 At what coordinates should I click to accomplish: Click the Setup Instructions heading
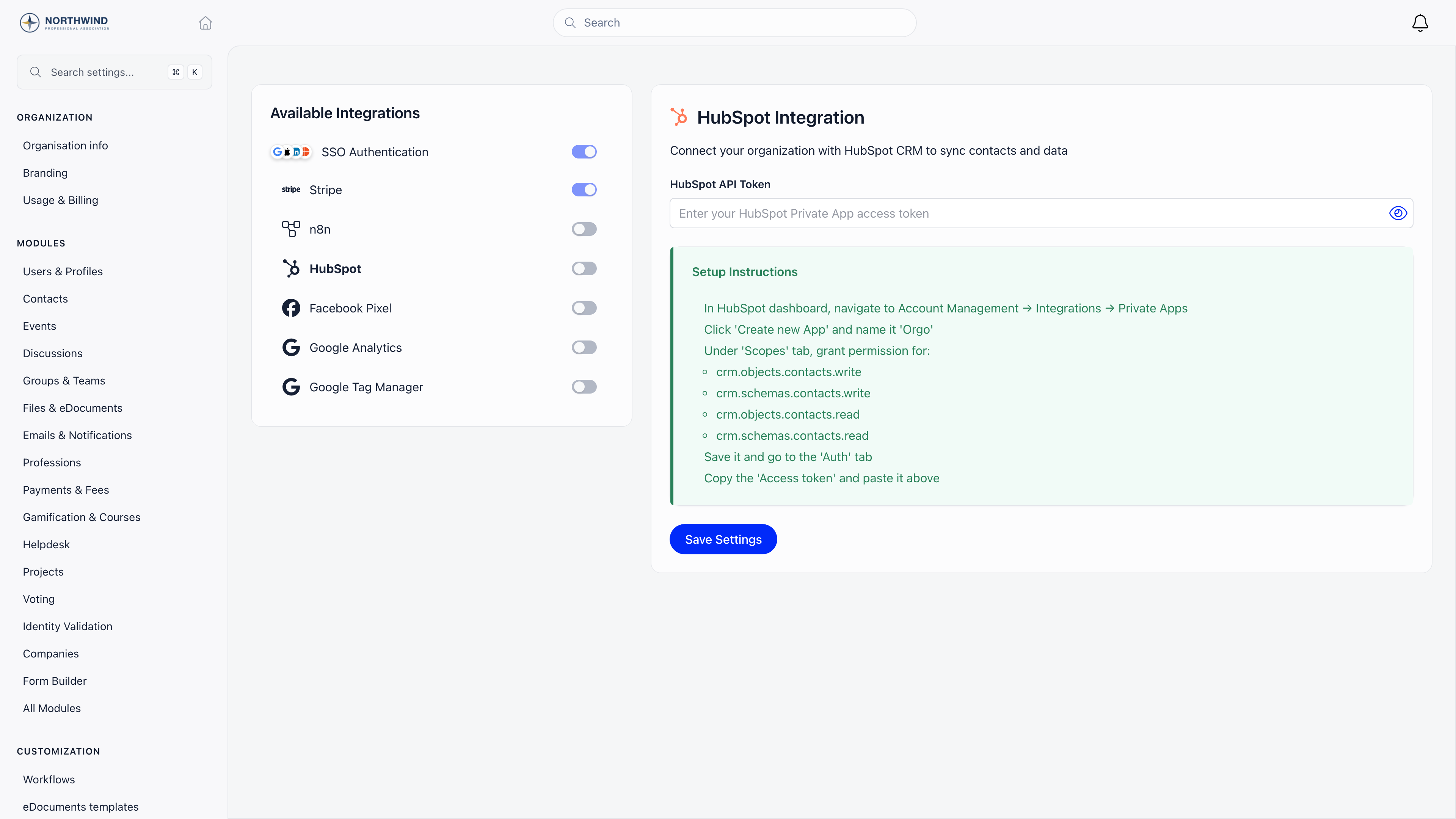pos(744,272)
